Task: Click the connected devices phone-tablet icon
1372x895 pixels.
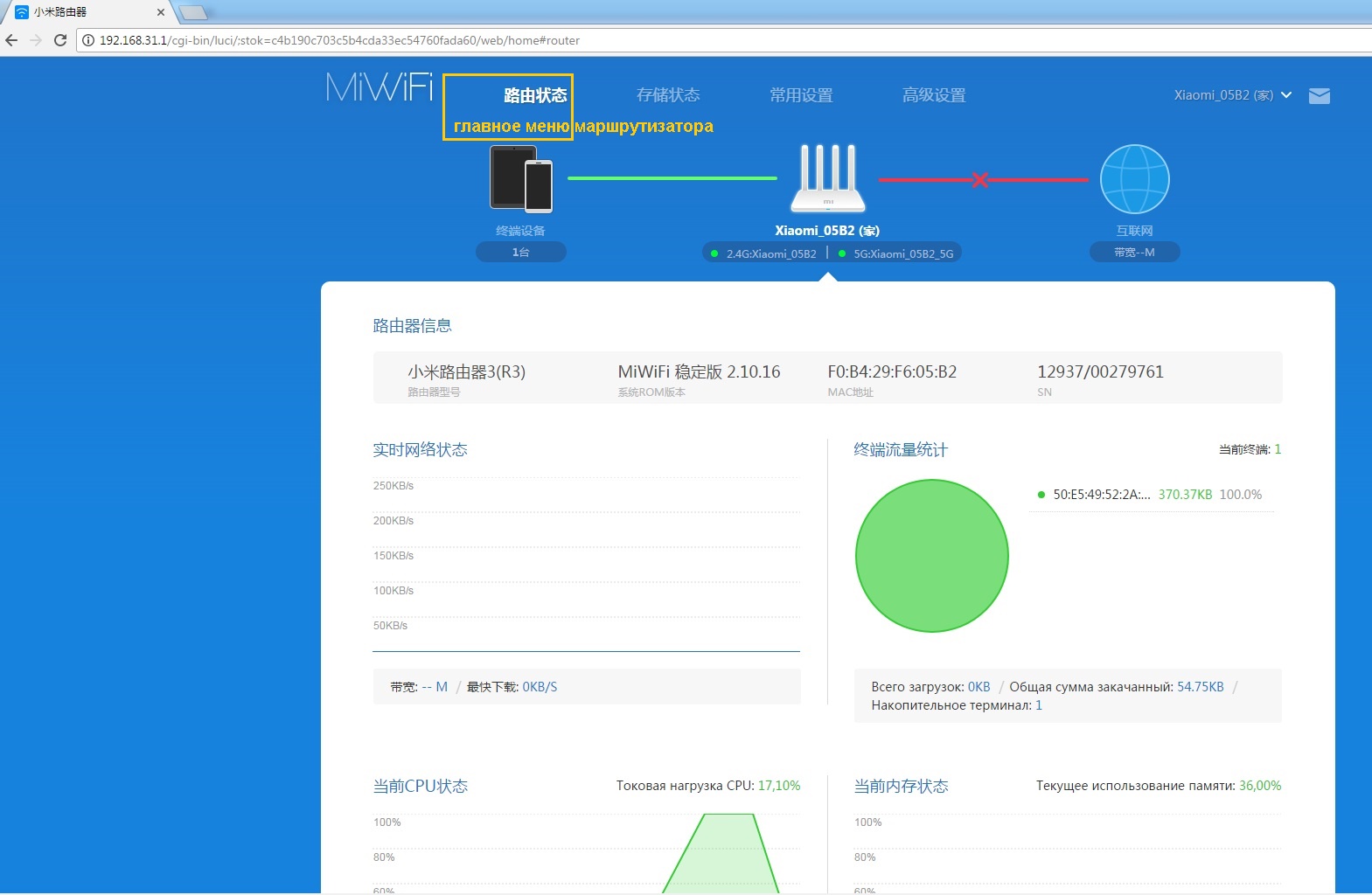Action: pos(521,179)
